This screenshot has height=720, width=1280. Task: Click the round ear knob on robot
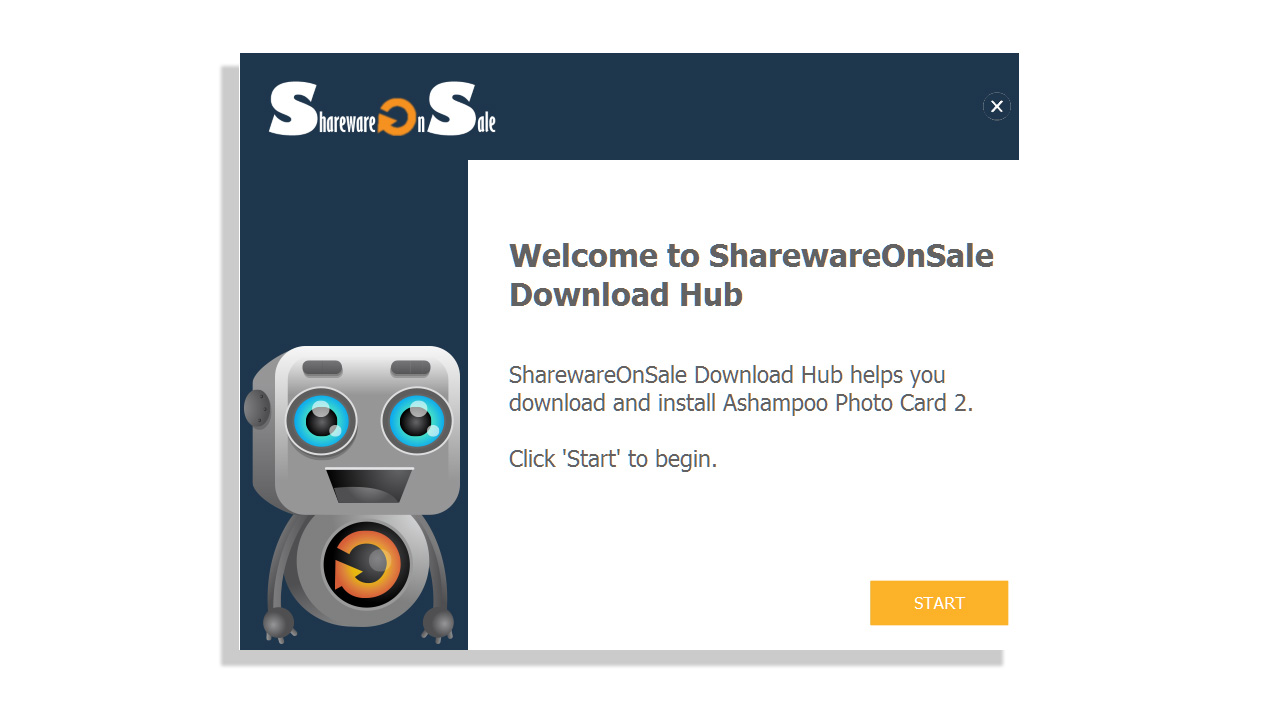coord(255,410)
